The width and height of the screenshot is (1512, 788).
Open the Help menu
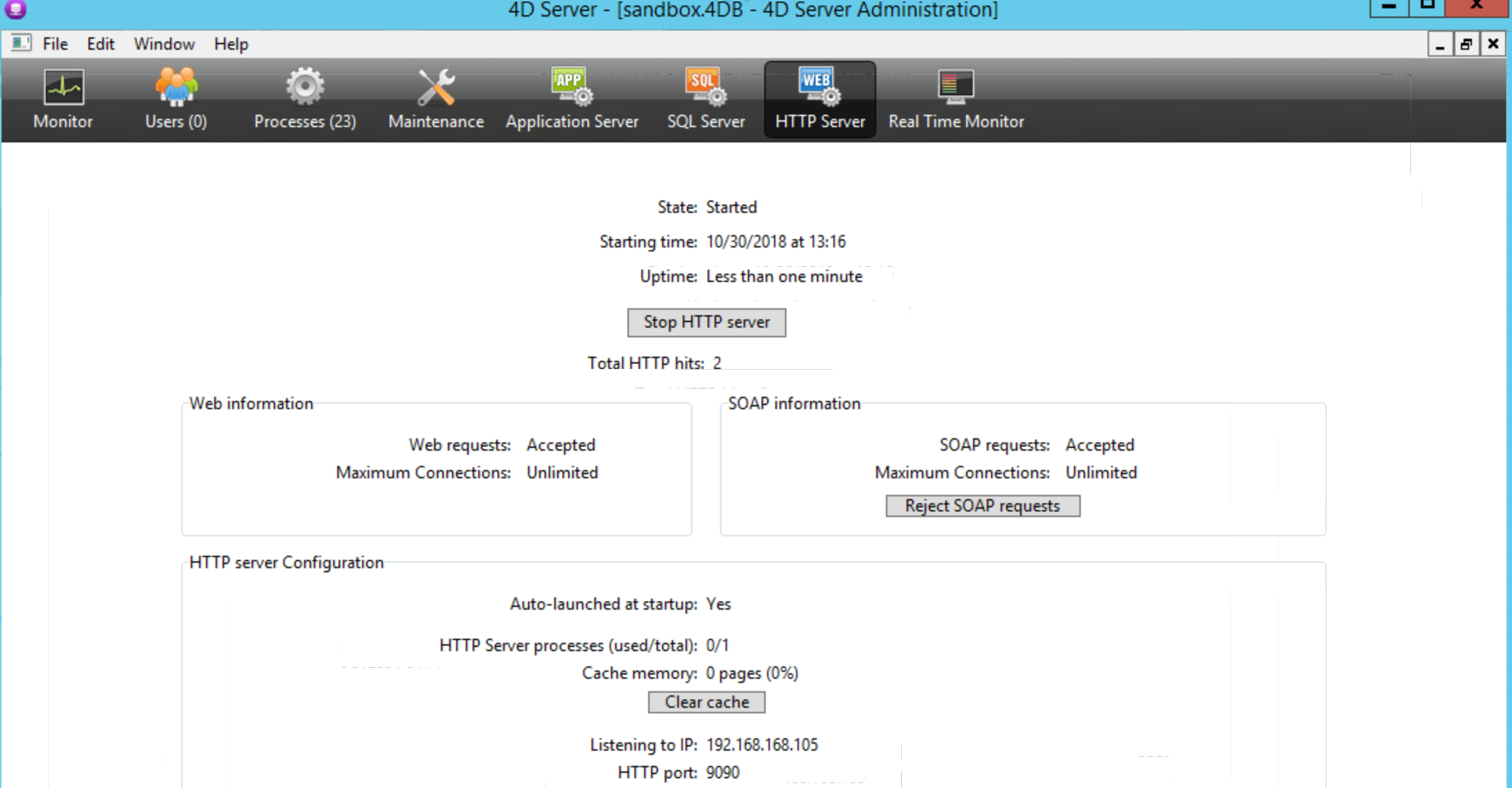point(231,44)
